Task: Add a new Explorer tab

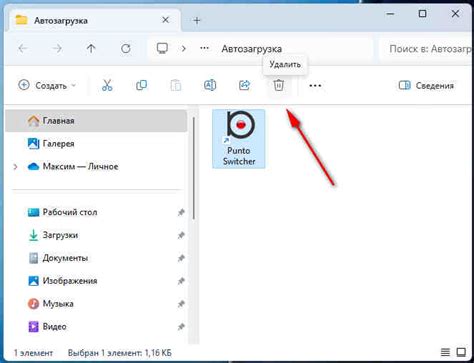Action: pos(197,21)
